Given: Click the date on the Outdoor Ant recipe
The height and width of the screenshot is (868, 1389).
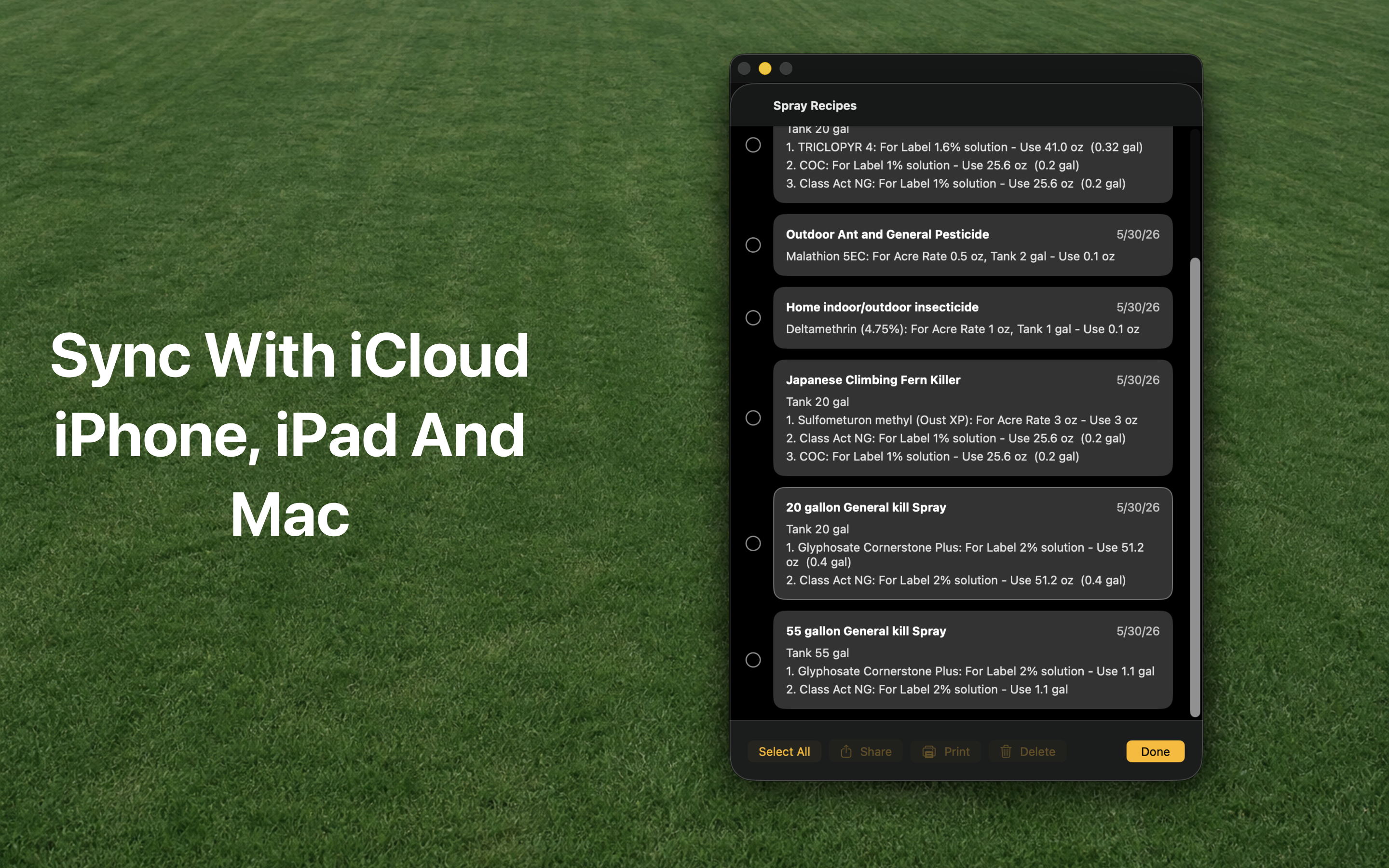Looking at the screenshot, I should pos(1138,234).
